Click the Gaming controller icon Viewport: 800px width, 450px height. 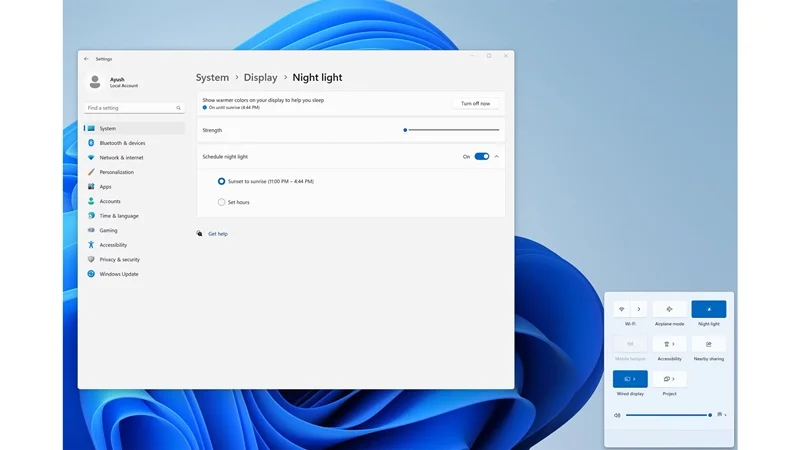click(91, 230)
